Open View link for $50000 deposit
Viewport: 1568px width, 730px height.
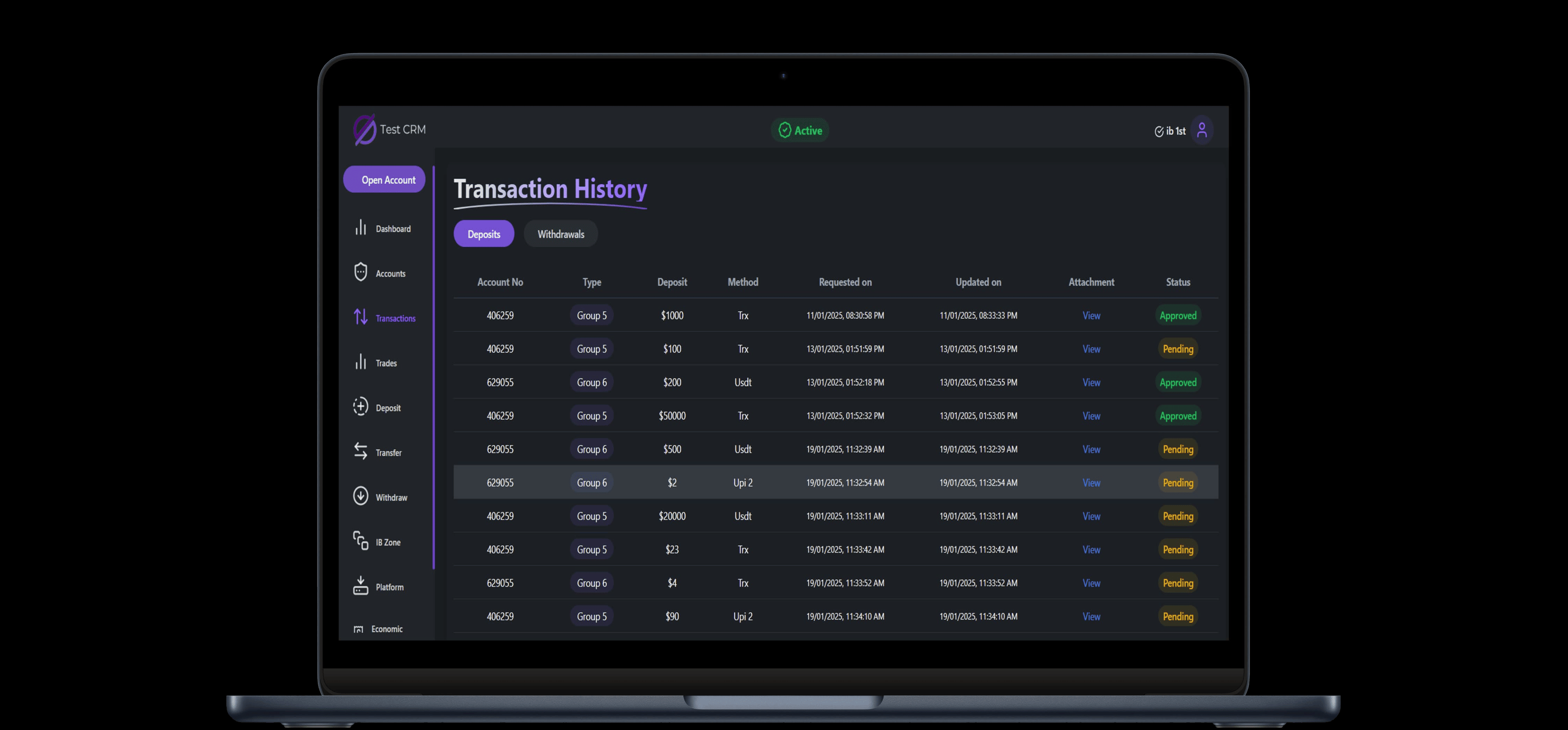[1091, 416]
